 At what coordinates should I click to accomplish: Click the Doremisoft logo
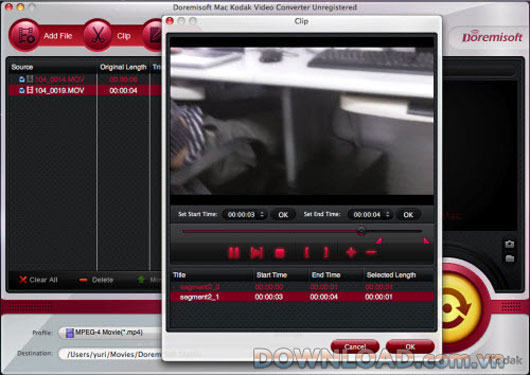492,37
